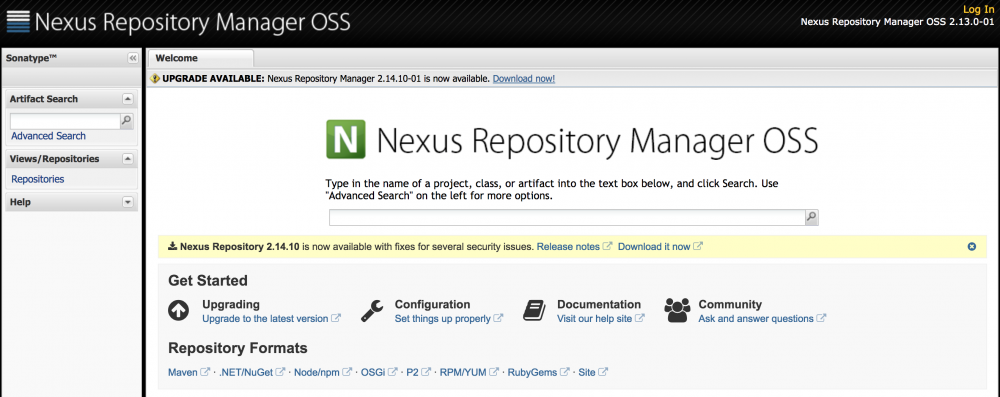Image resolution: width=1000 pixels, height=397 pixels.
Task: Click the Views/Repositories panel title
Action: [55, 159]
